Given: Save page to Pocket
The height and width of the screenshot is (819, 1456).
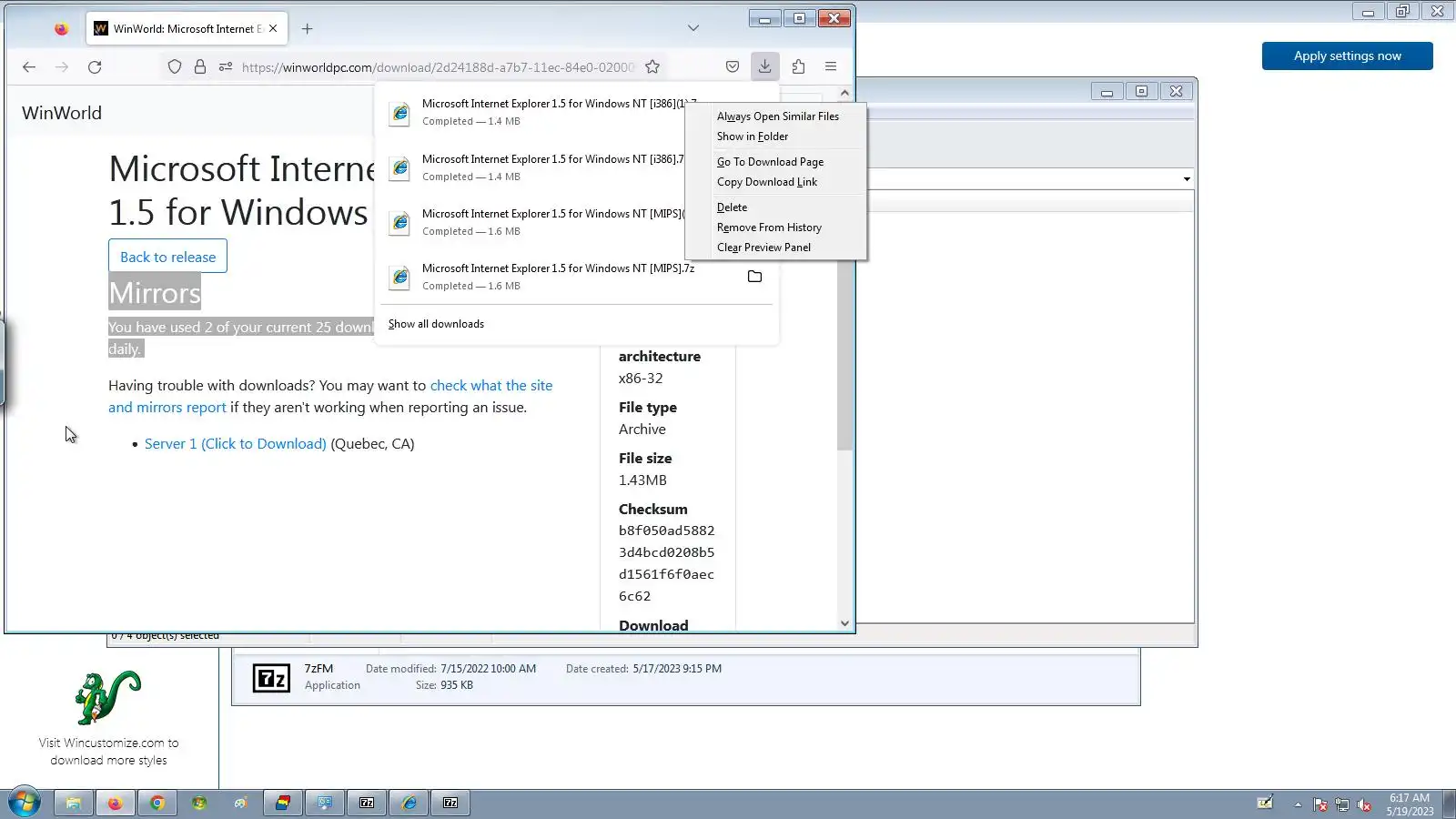Looking at the screenshot, I should point(733,66).
